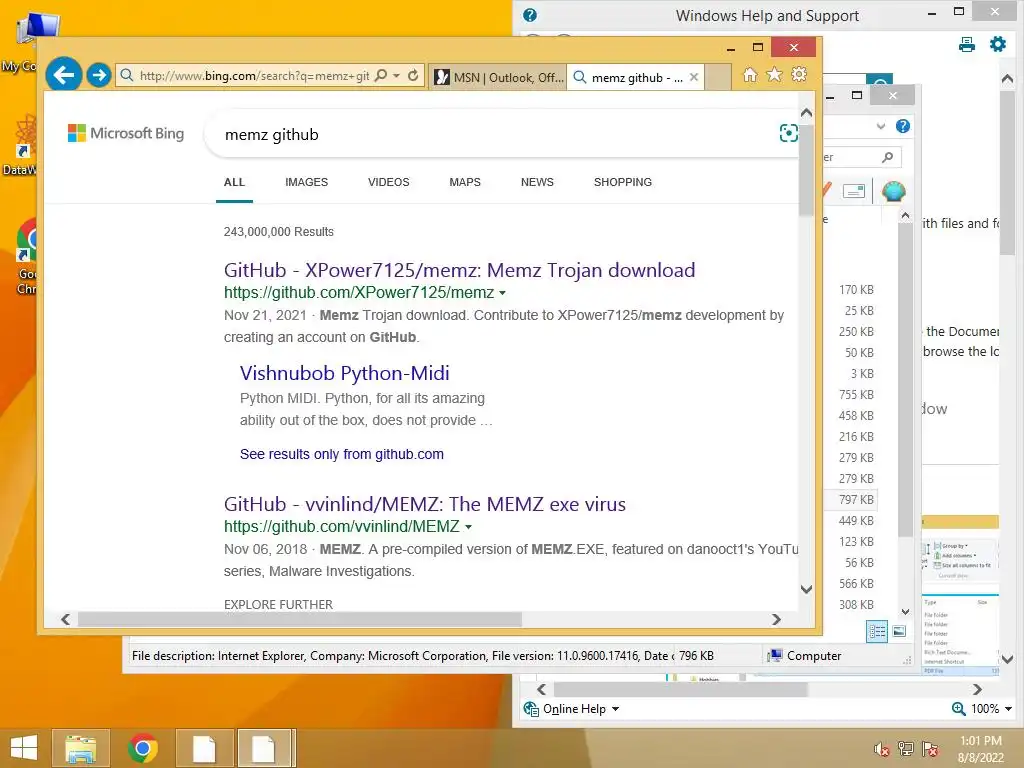Select the ALL search tab
Viewport: 1024px width, 768px height.
coord(234,182)
